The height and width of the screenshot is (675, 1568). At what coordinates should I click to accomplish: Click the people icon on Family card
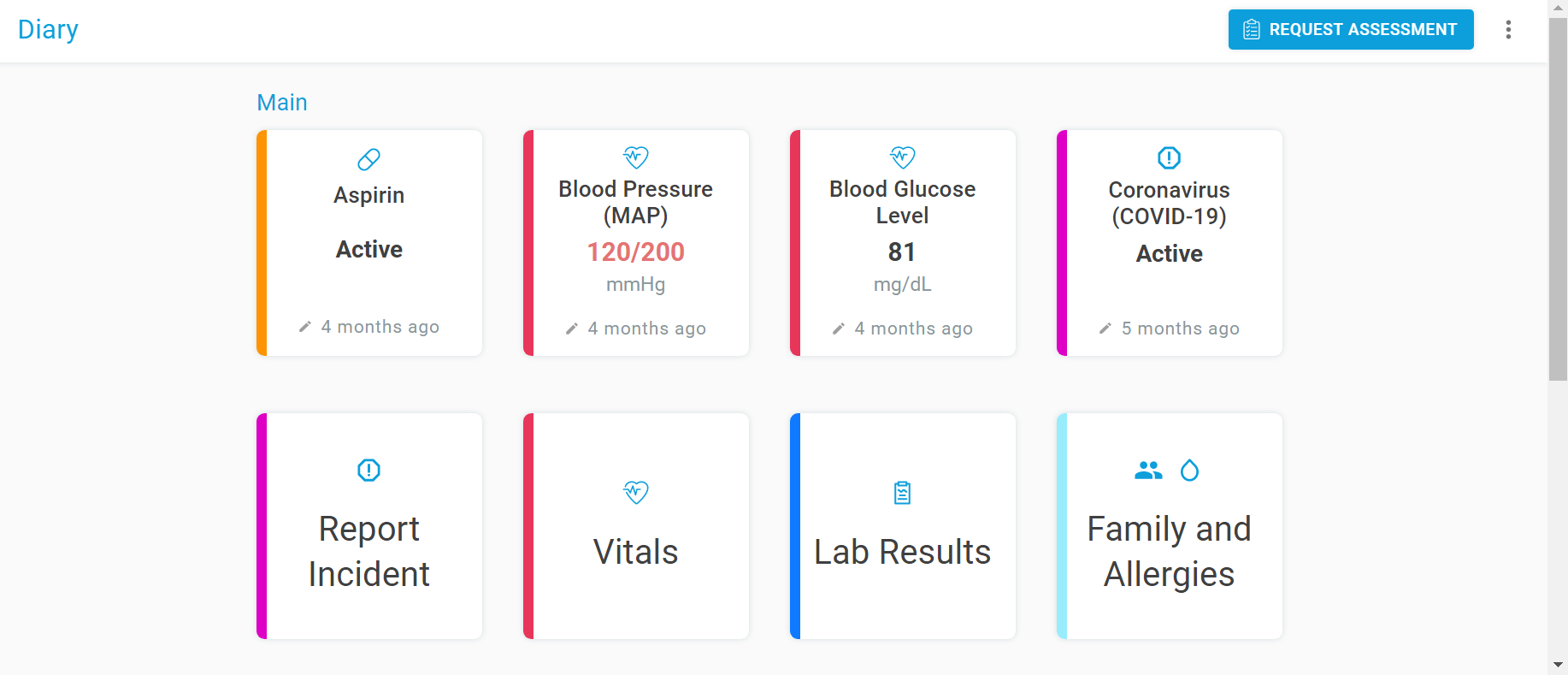[x=1148, y=471]
